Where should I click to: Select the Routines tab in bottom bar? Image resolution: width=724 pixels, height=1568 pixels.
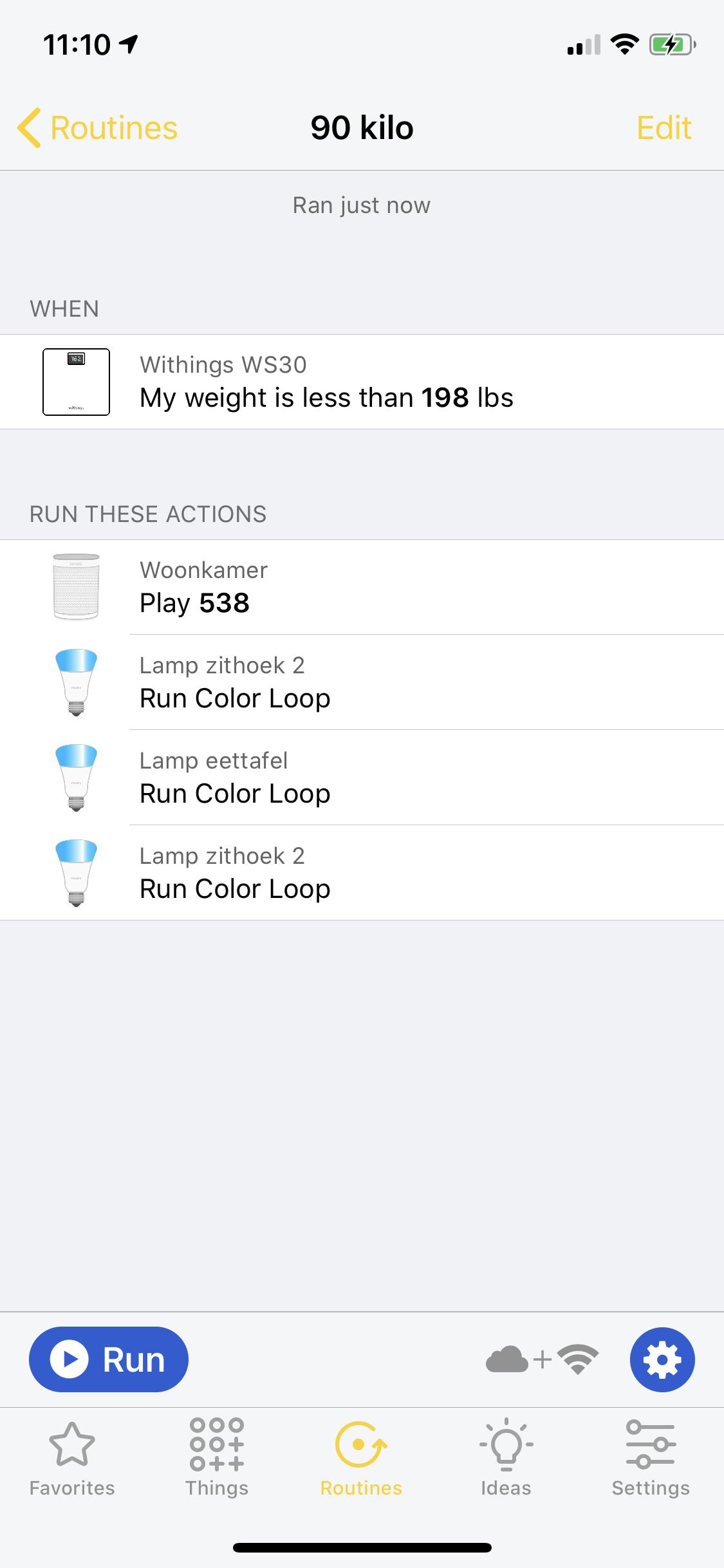click(x=361, y=1459)
